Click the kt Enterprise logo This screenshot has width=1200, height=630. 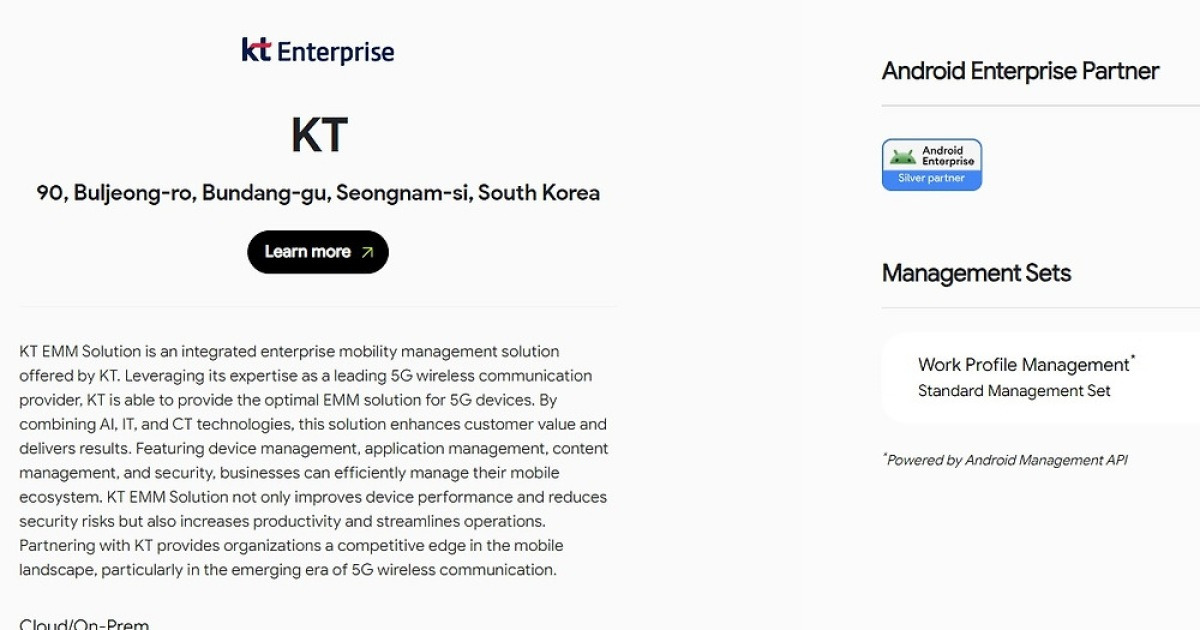317,50
